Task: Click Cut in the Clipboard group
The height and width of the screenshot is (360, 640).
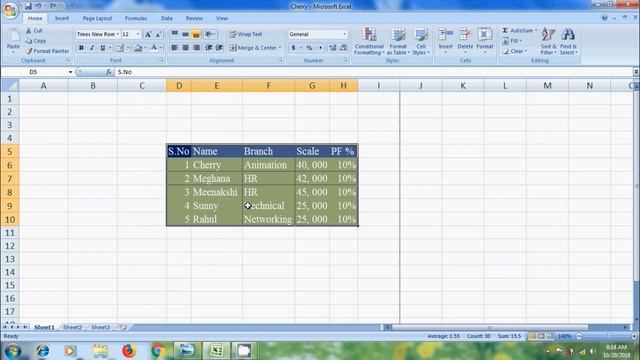Action: coord(34,31)
